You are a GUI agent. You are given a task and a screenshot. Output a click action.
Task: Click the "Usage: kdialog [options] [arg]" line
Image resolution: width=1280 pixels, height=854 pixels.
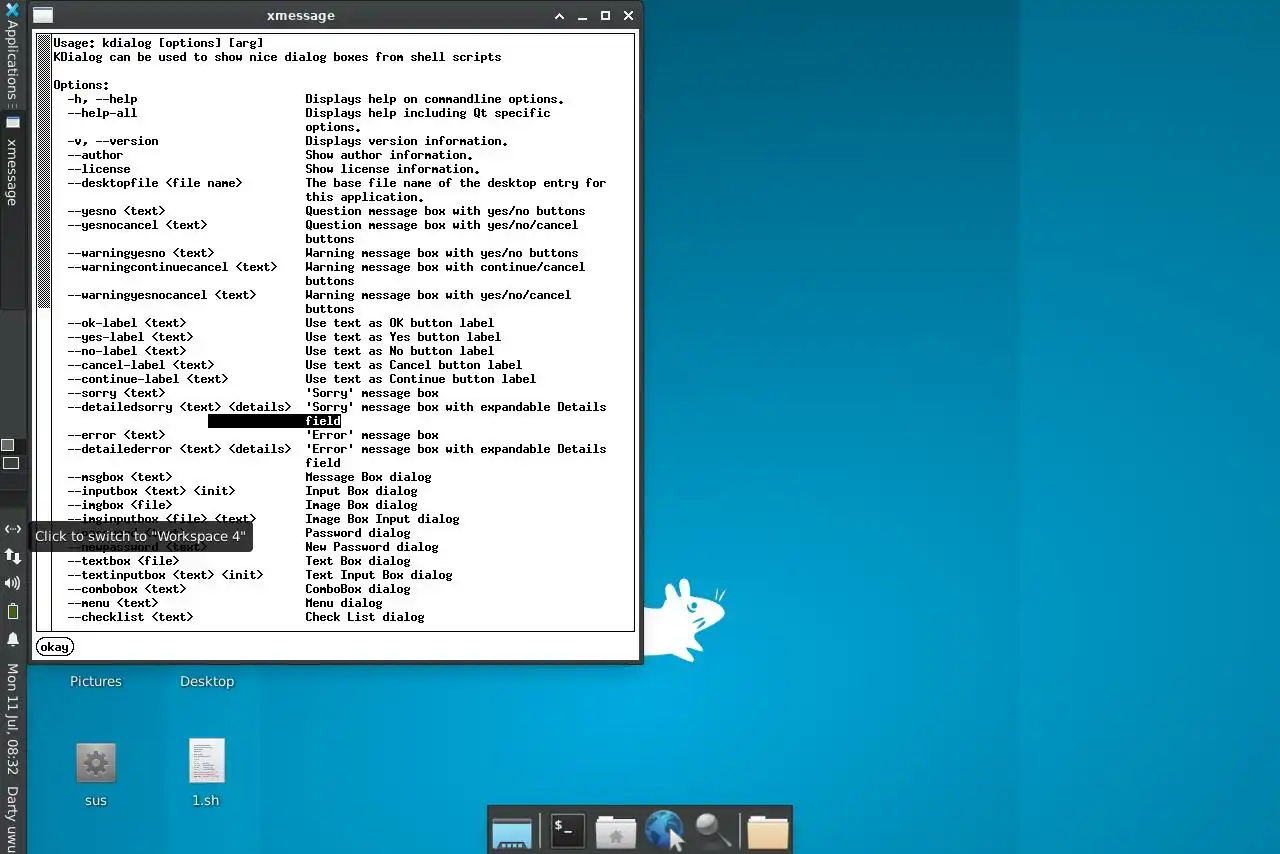coord(158,43)
